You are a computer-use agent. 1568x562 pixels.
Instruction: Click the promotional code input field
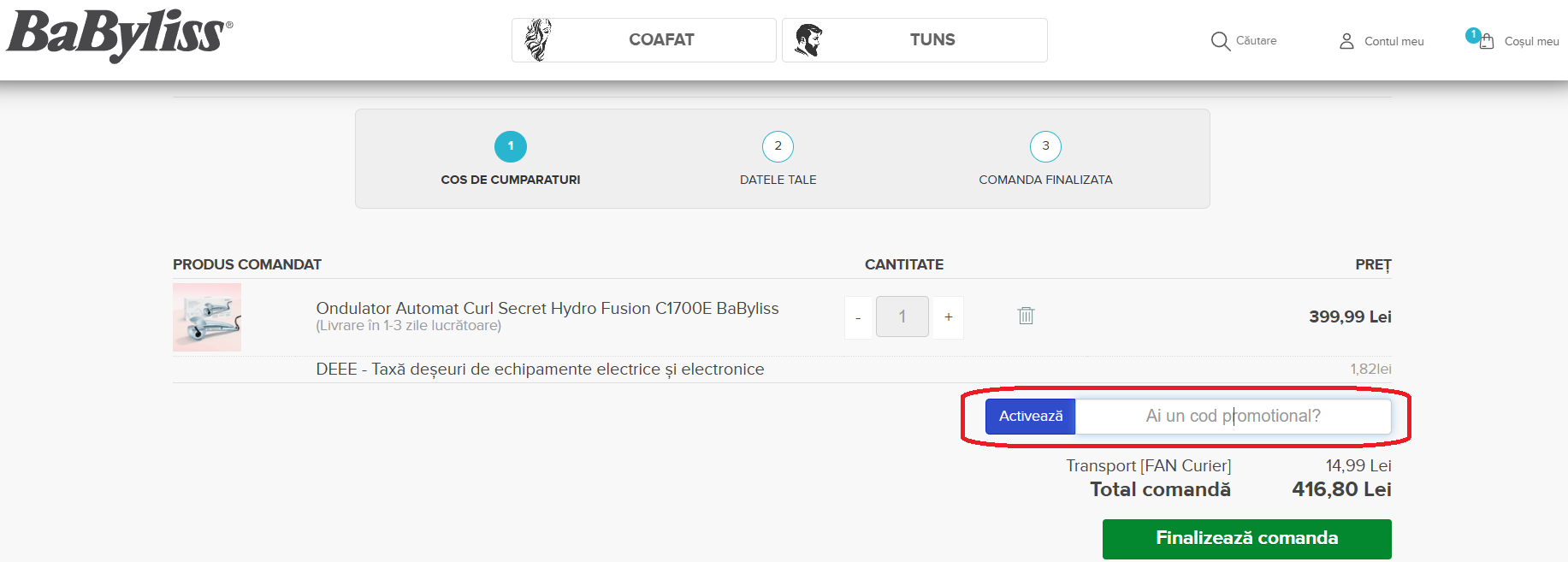(x=1233, y=417)
